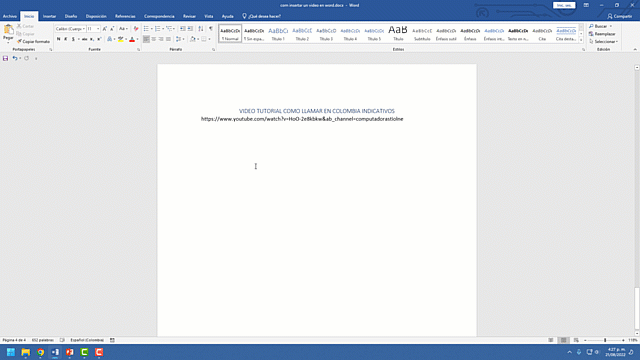The width and height of the screenshot is (640, 360).
Task: Click the Cortar scissors command
Action: click(25, 26)
